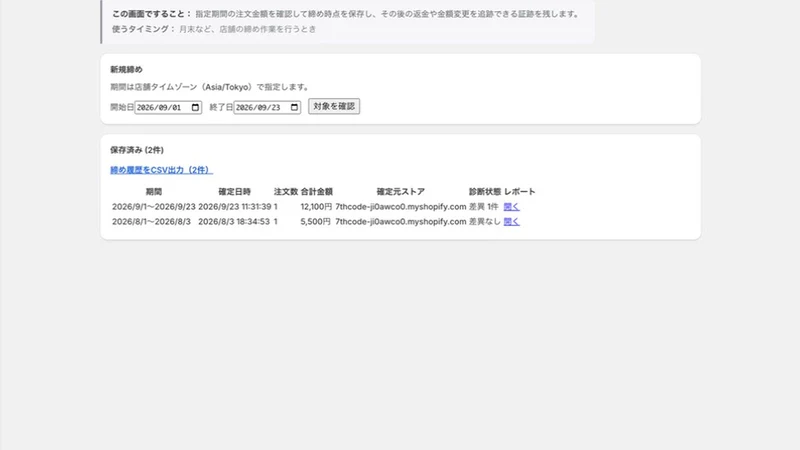
Task: Select the 期間 column header
Action: pos(154,192)
